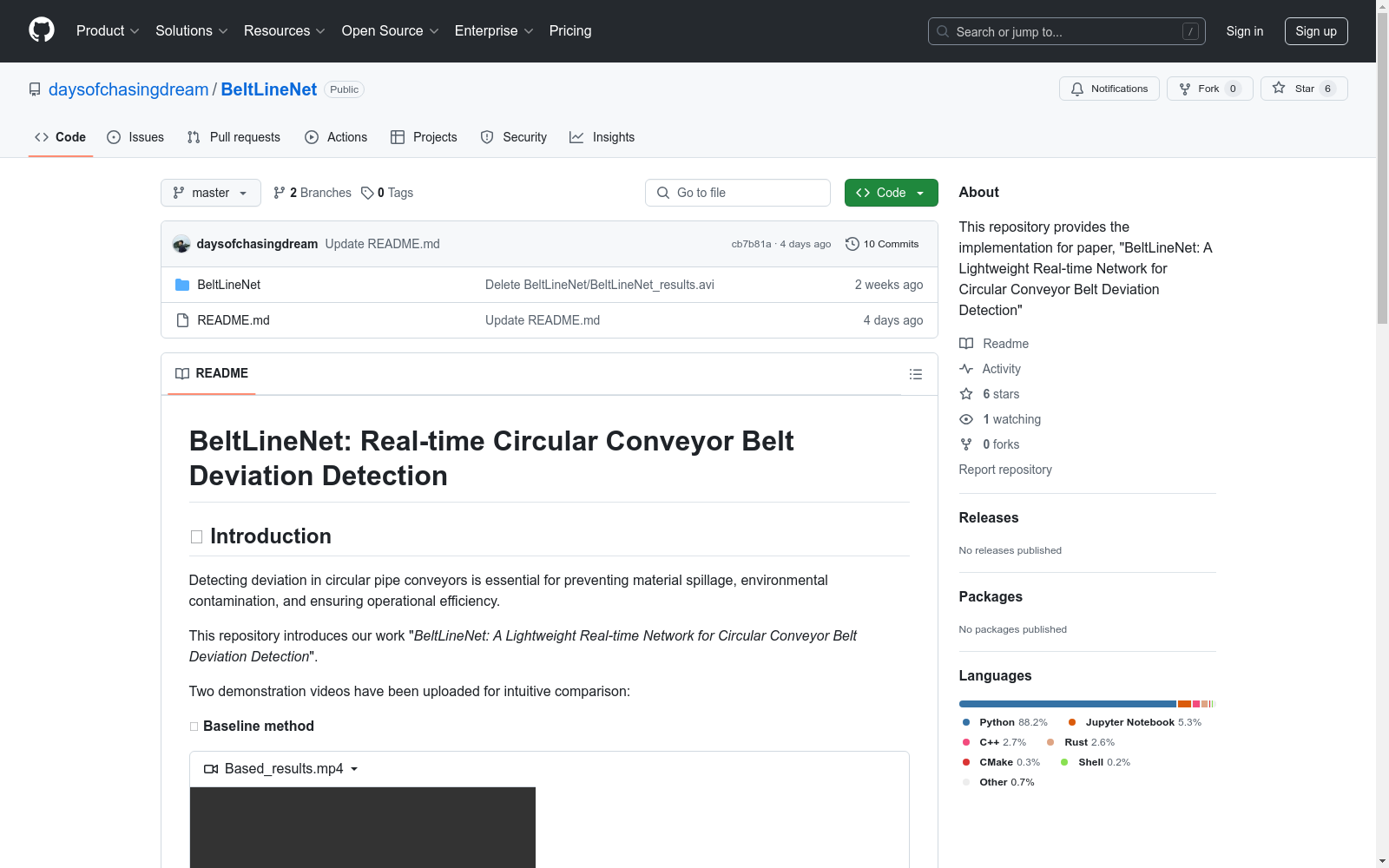Click the fork icon beside 0 forks
Viewport: 1389px width, 868px height.
coord(966,444)
